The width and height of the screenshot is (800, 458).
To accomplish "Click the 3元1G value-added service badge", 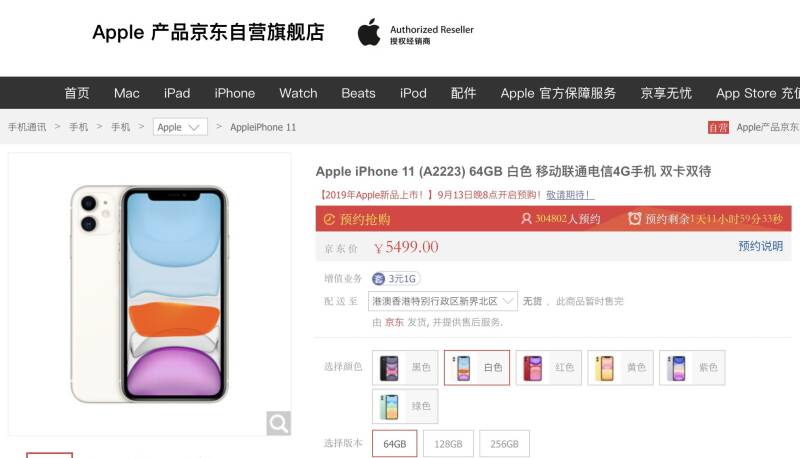I will click(x=396, y=278).
